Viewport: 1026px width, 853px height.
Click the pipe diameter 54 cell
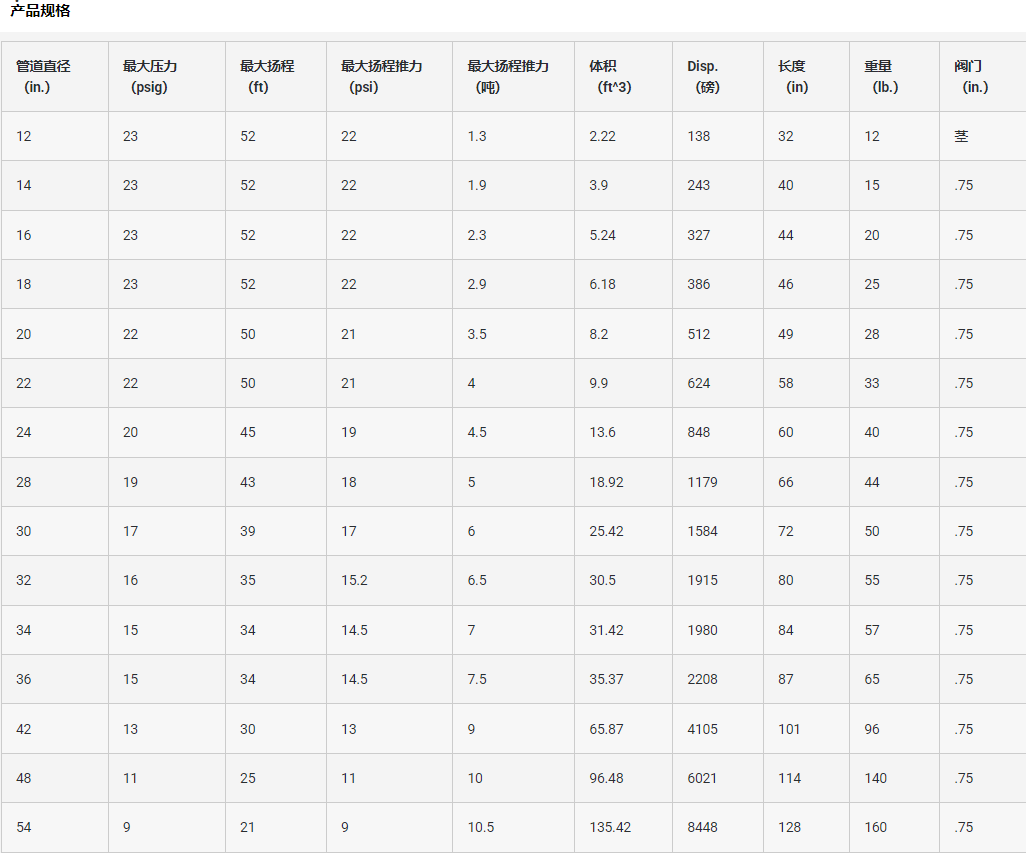pos(55,827)
